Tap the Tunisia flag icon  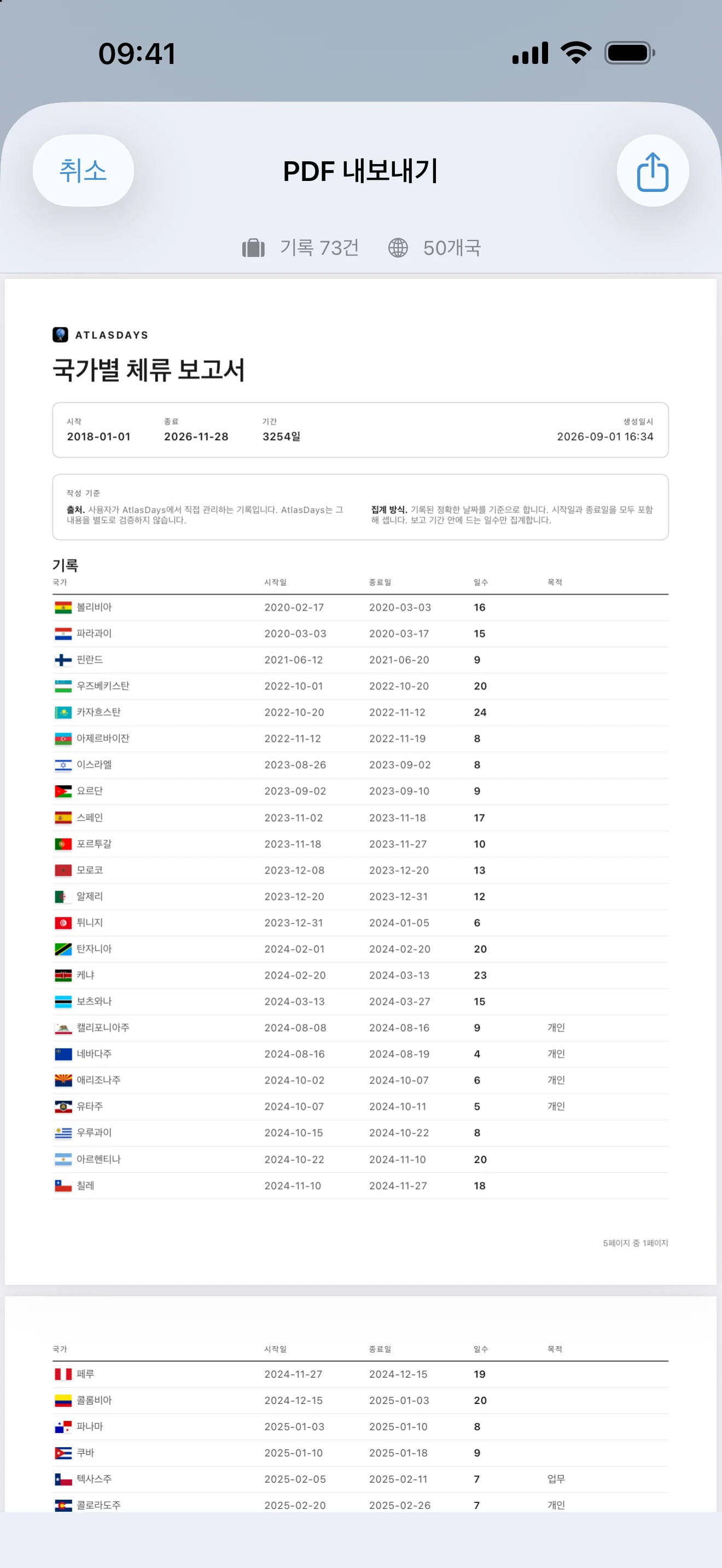tap(63, 923)
